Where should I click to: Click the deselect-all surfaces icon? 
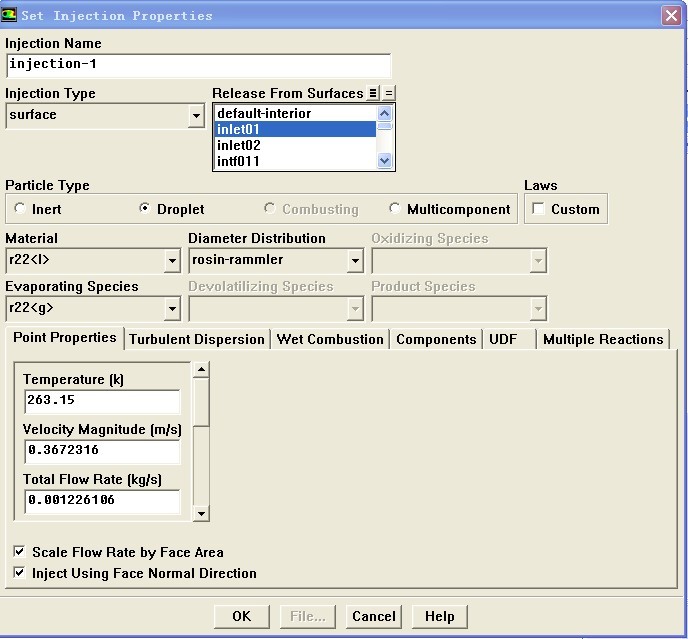coord(389,94)
